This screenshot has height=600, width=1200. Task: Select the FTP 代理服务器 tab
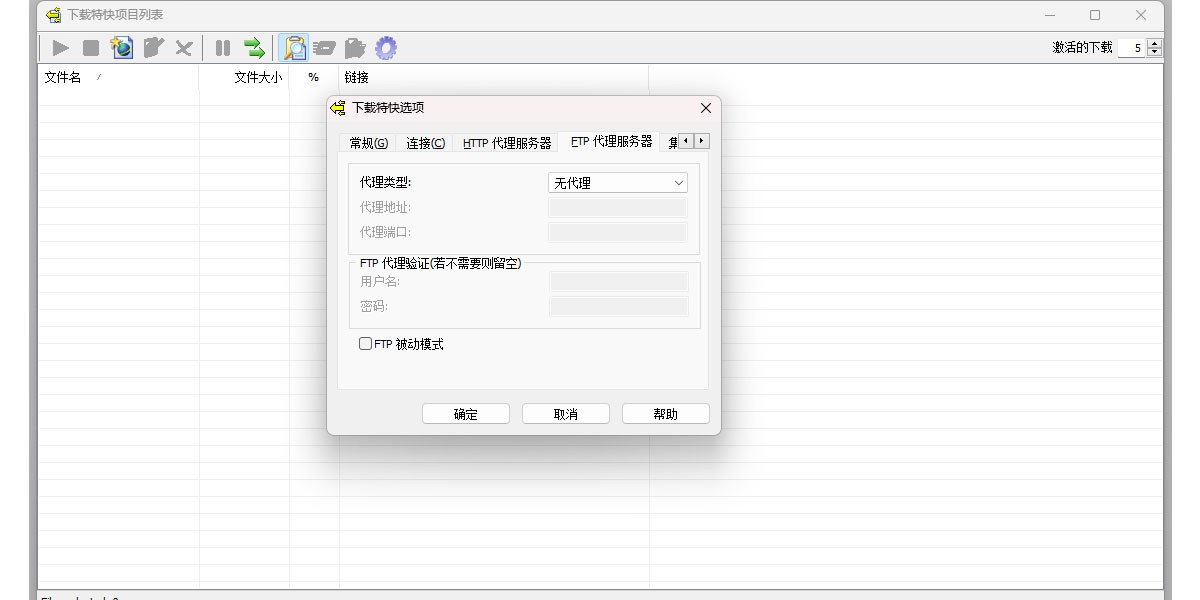[x=611, y=142]
